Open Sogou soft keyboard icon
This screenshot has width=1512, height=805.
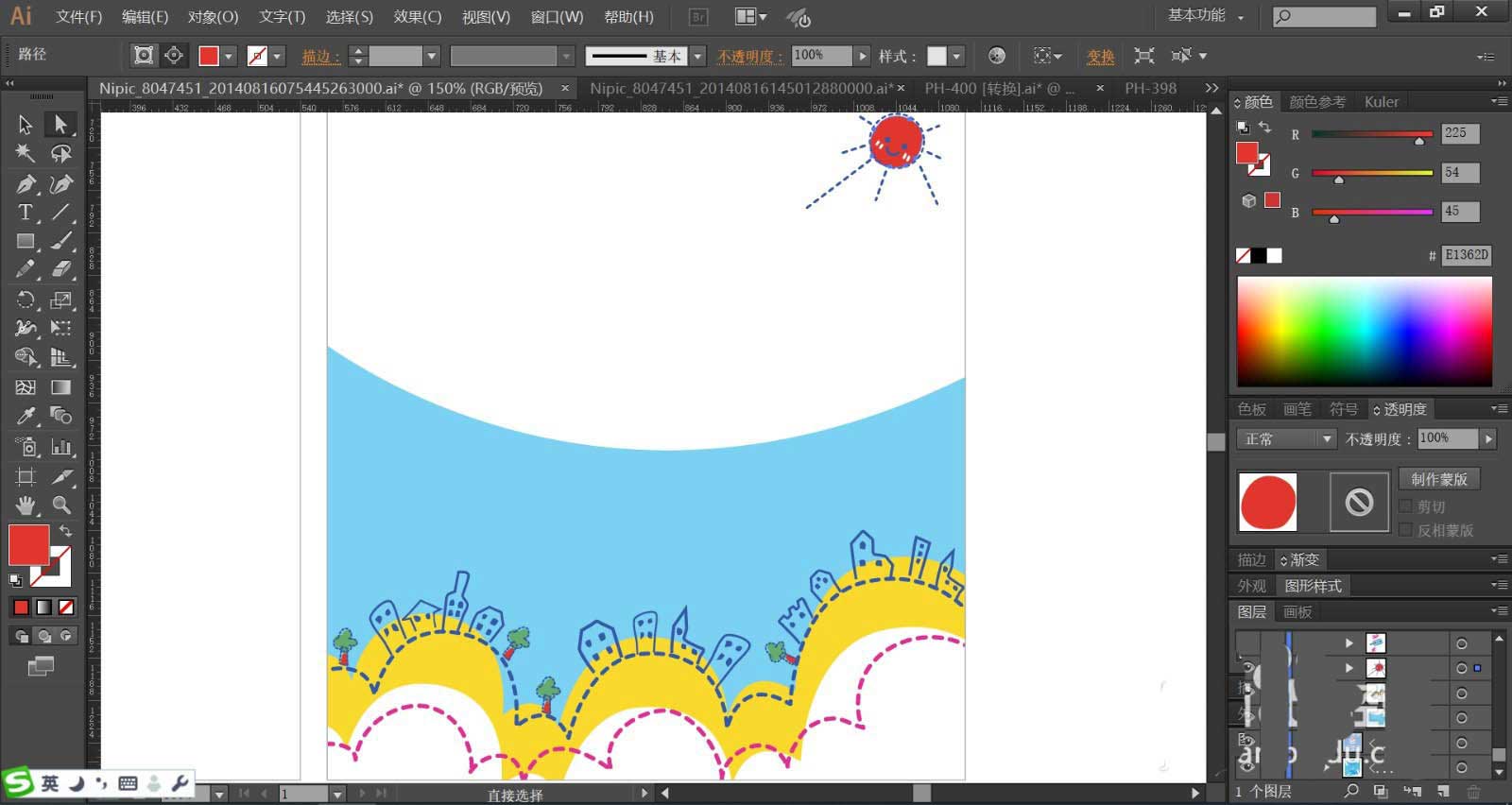[x=128, y=783]
